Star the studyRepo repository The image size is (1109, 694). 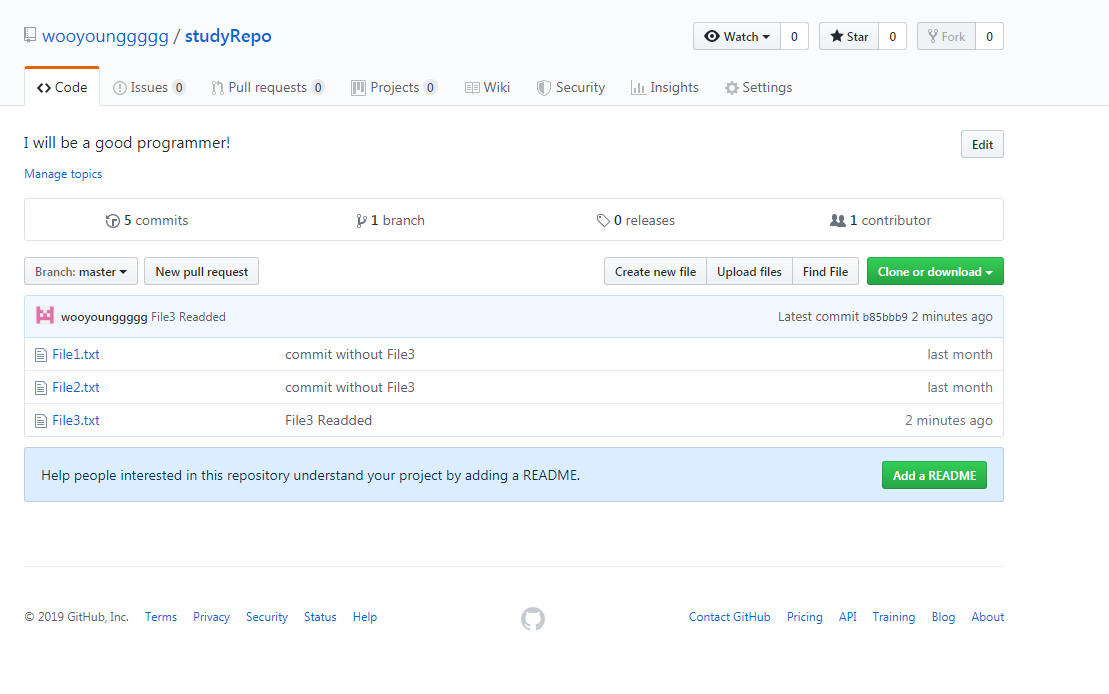(849, 36)
